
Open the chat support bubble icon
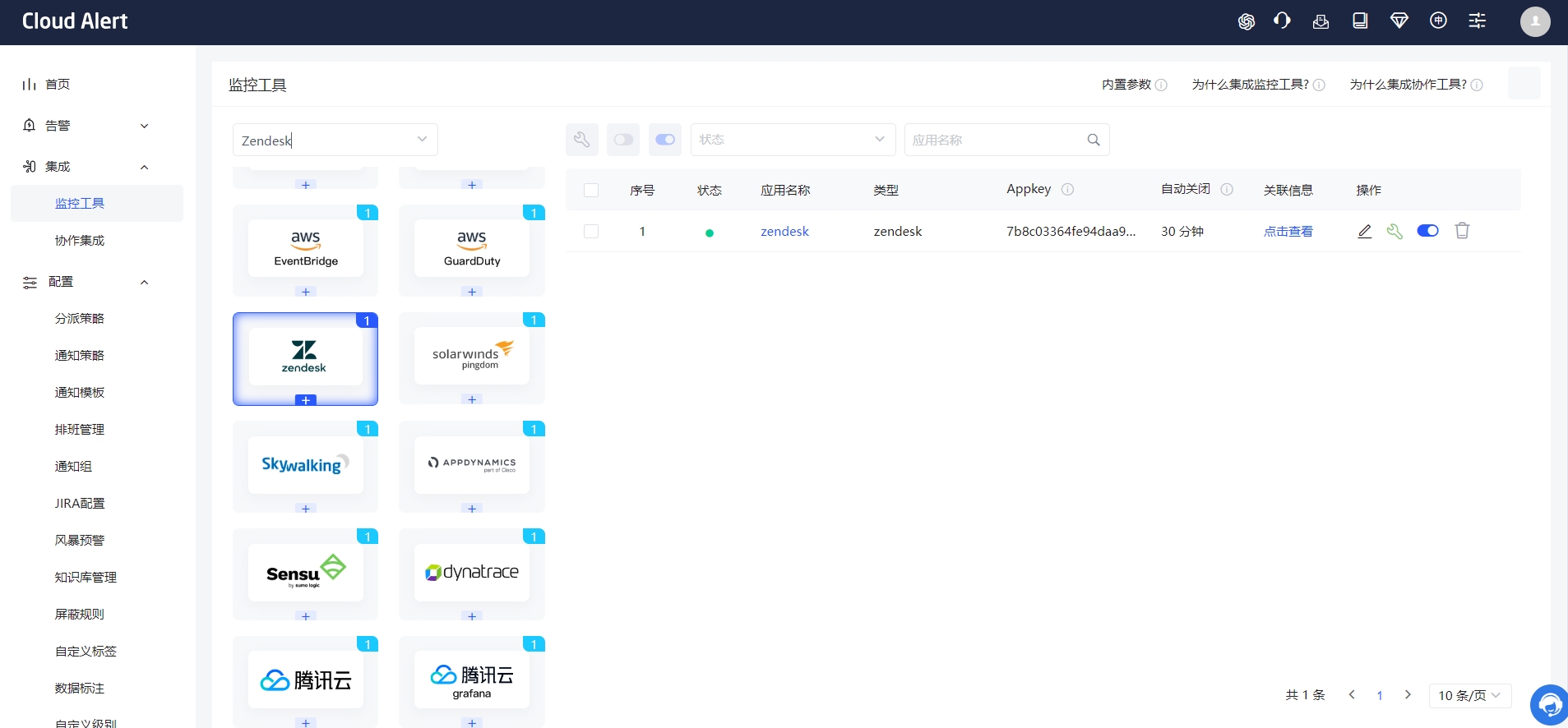[x=1549, y=704]
